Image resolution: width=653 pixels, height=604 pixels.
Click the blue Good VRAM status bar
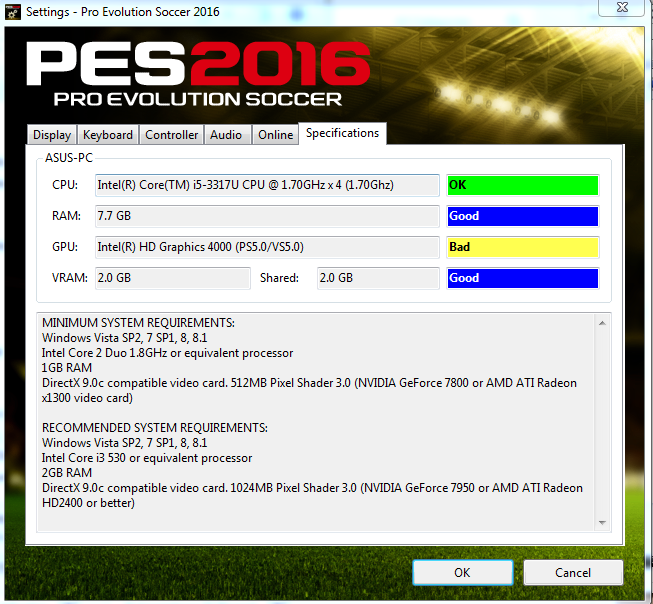click(x=523, y=278)
